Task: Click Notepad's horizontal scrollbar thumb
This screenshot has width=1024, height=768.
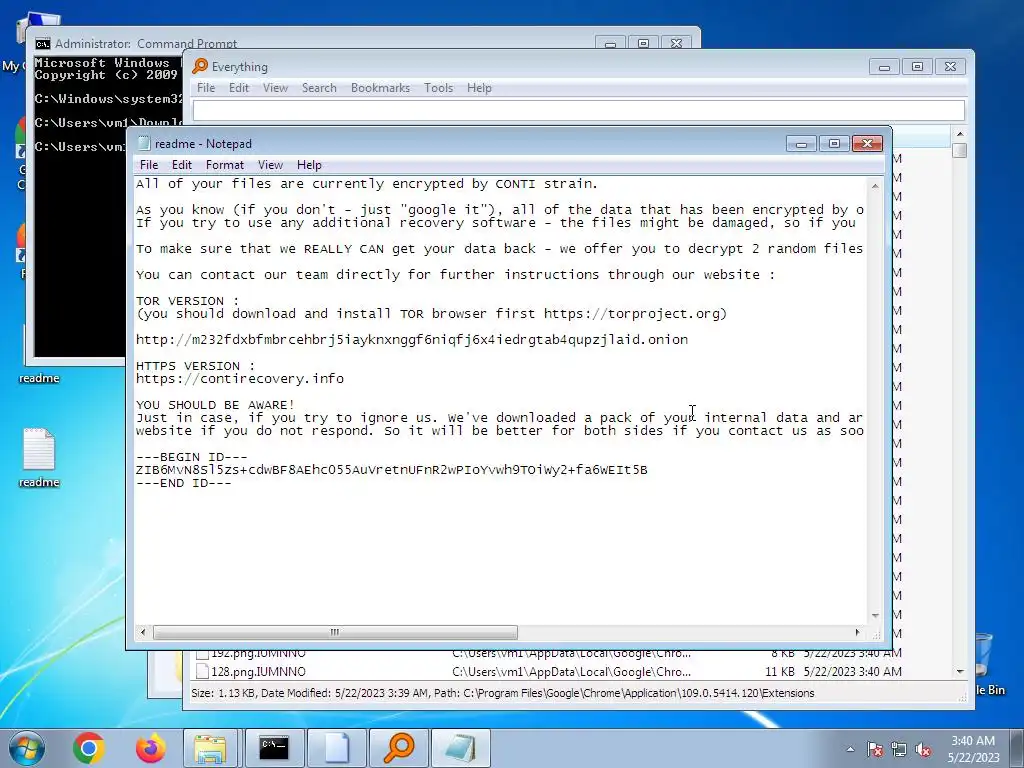Action: tap(335, 632)
